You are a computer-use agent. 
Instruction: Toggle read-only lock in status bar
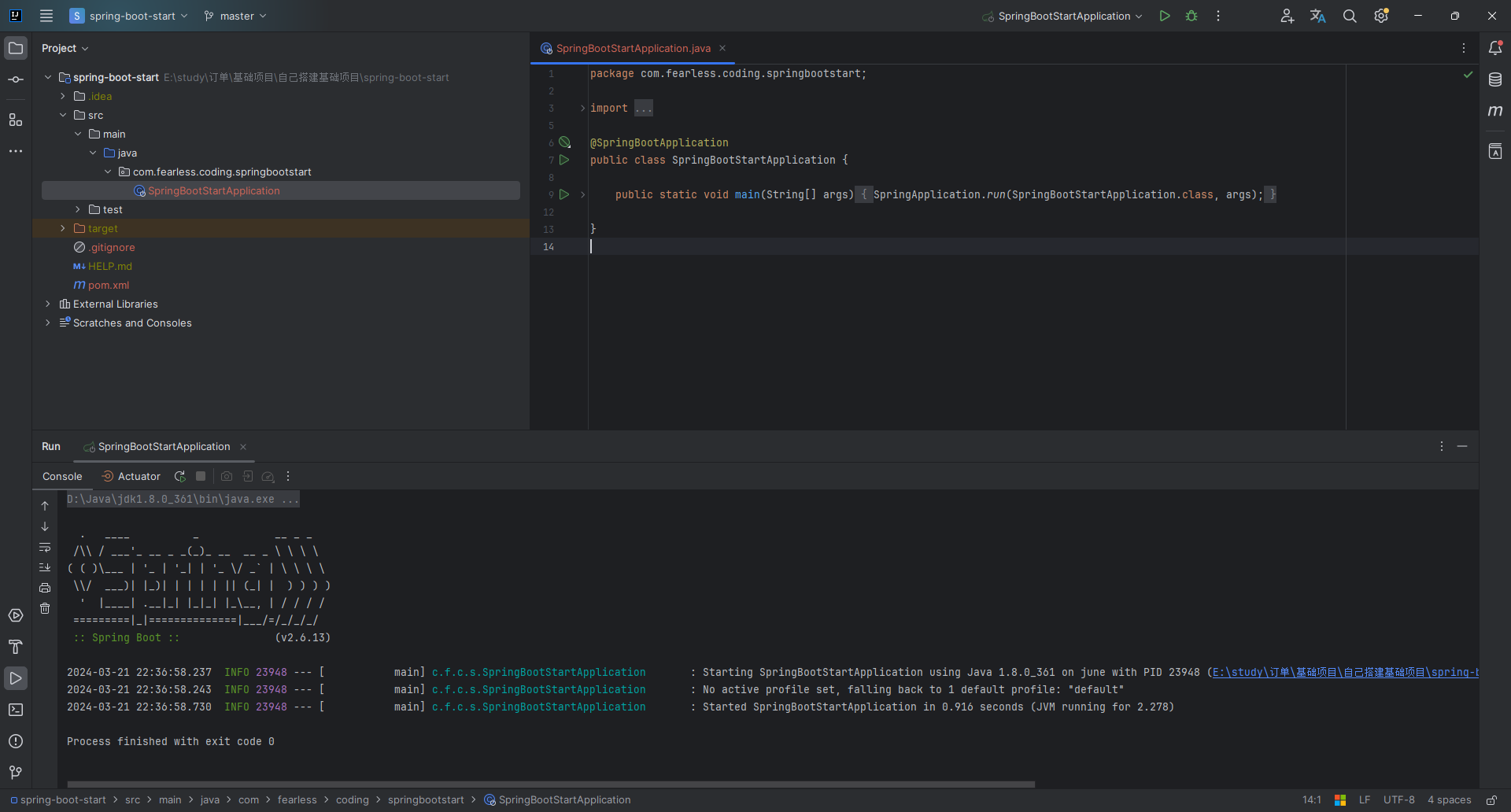point(1491,800)
